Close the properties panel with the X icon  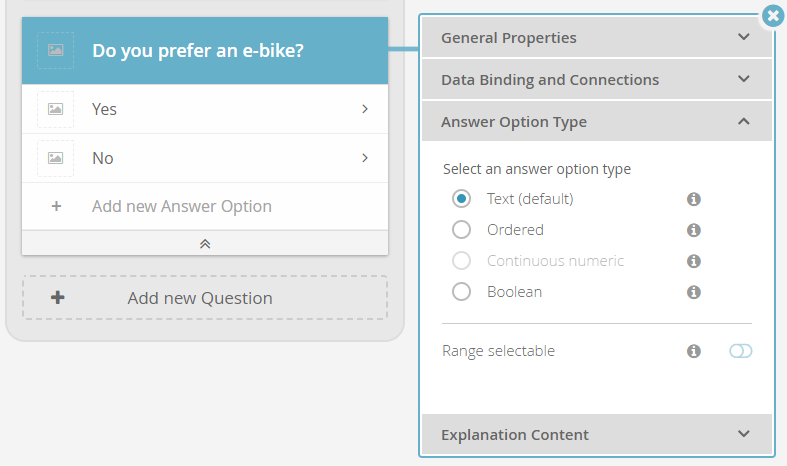pos(773,16)
